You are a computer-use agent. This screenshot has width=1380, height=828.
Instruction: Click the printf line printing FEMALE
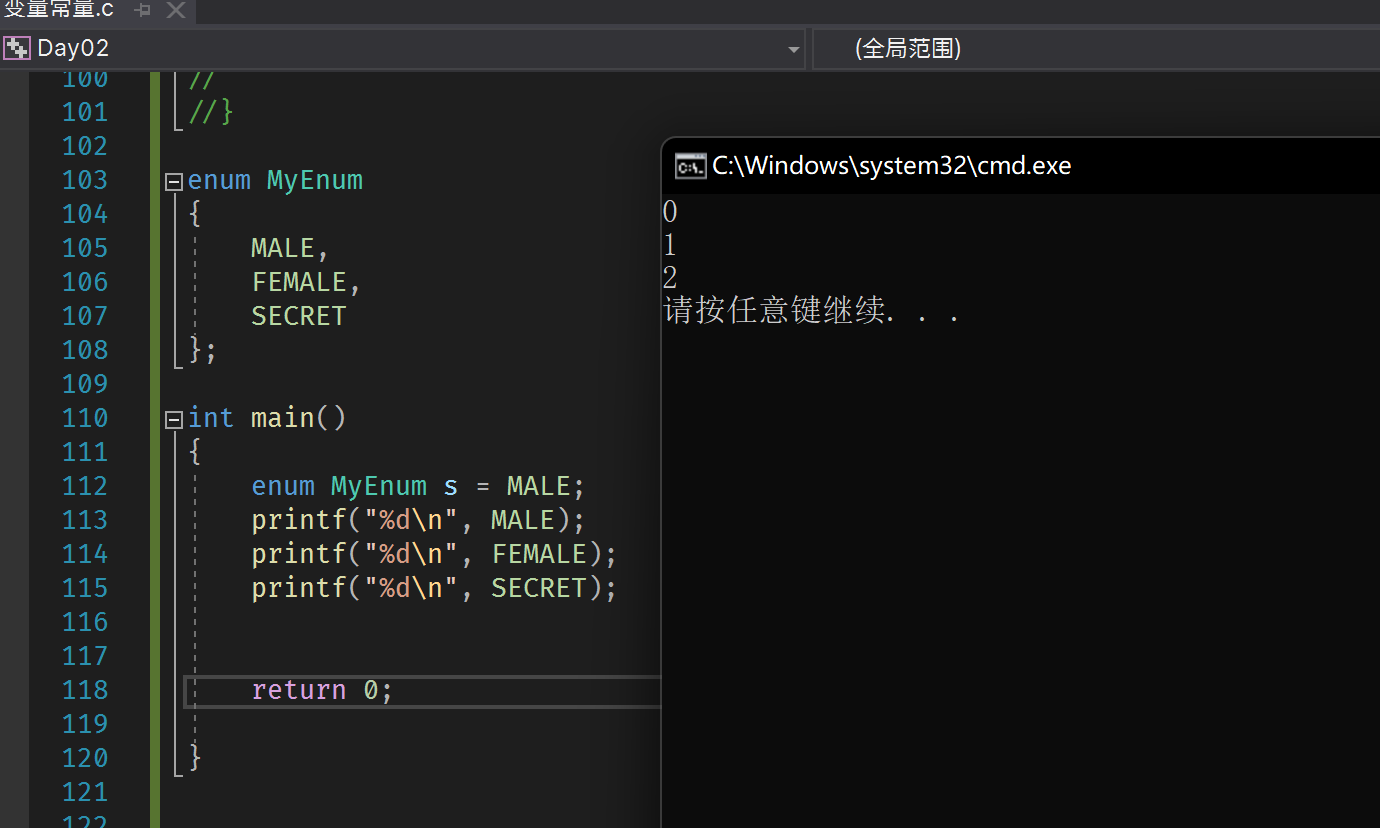coord(435,554)
